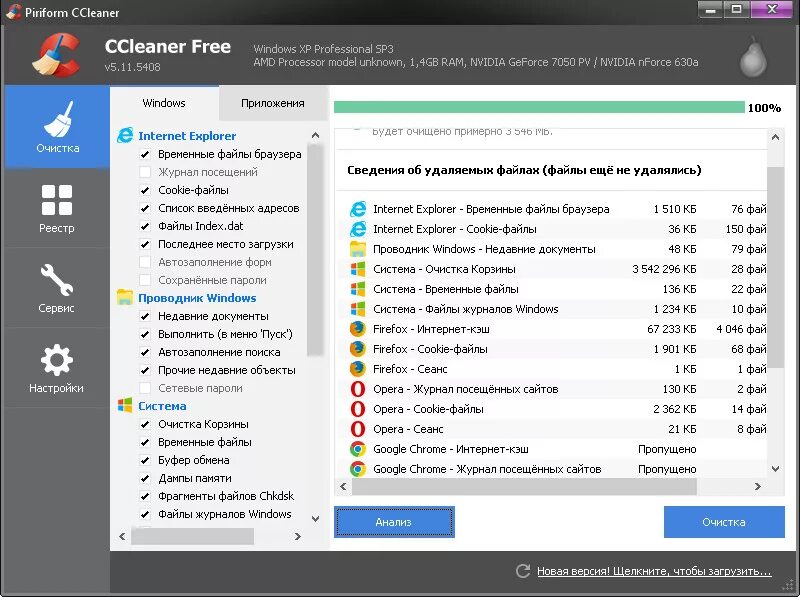The width and height of the screenshot is (800, 597).
Task: Click the options horizontal scrollbar thumb
Action: (192, 536)
